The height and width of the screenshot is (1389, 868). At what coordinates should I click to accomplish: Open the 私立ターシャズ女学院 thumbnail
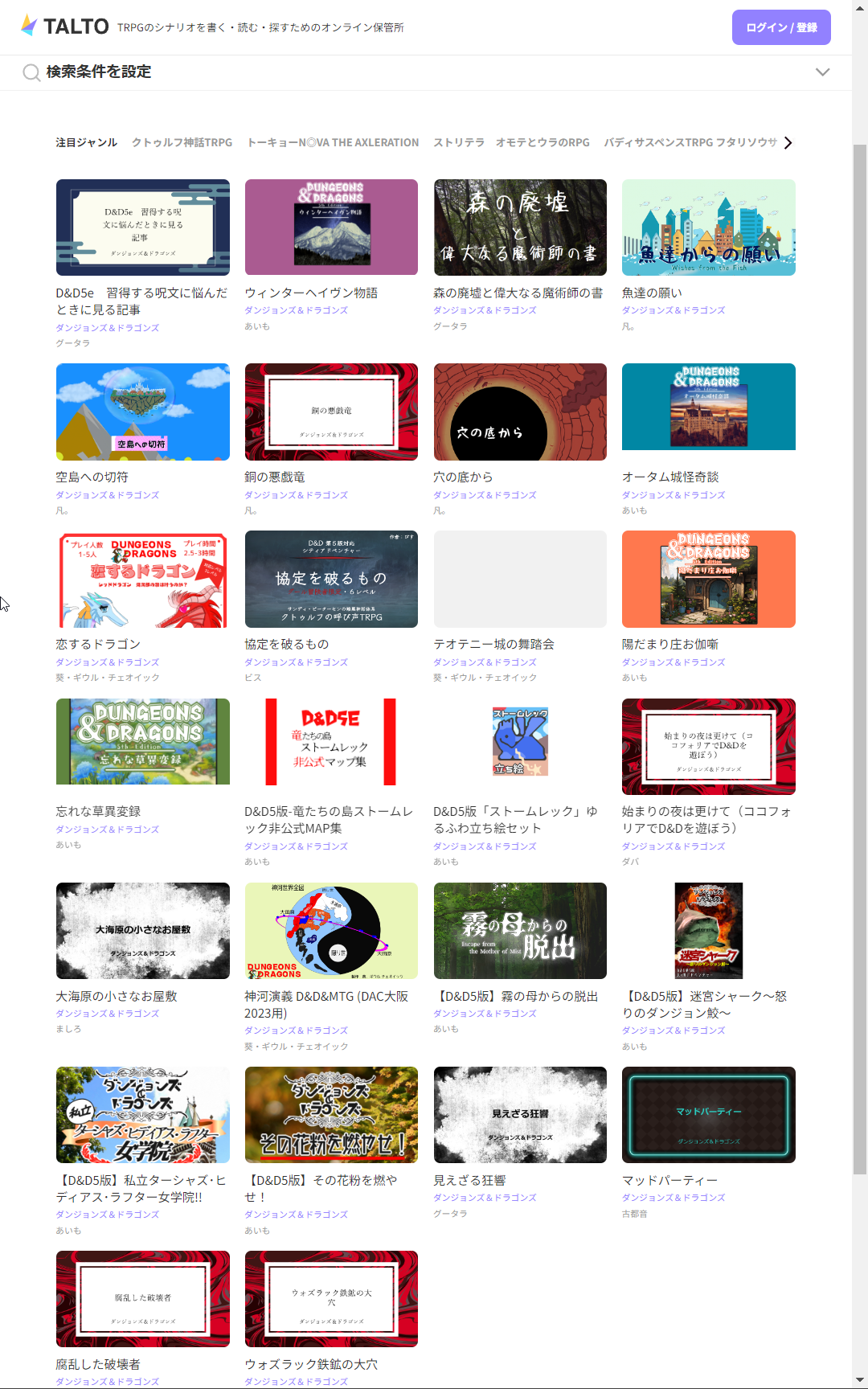pos(143,1115)
